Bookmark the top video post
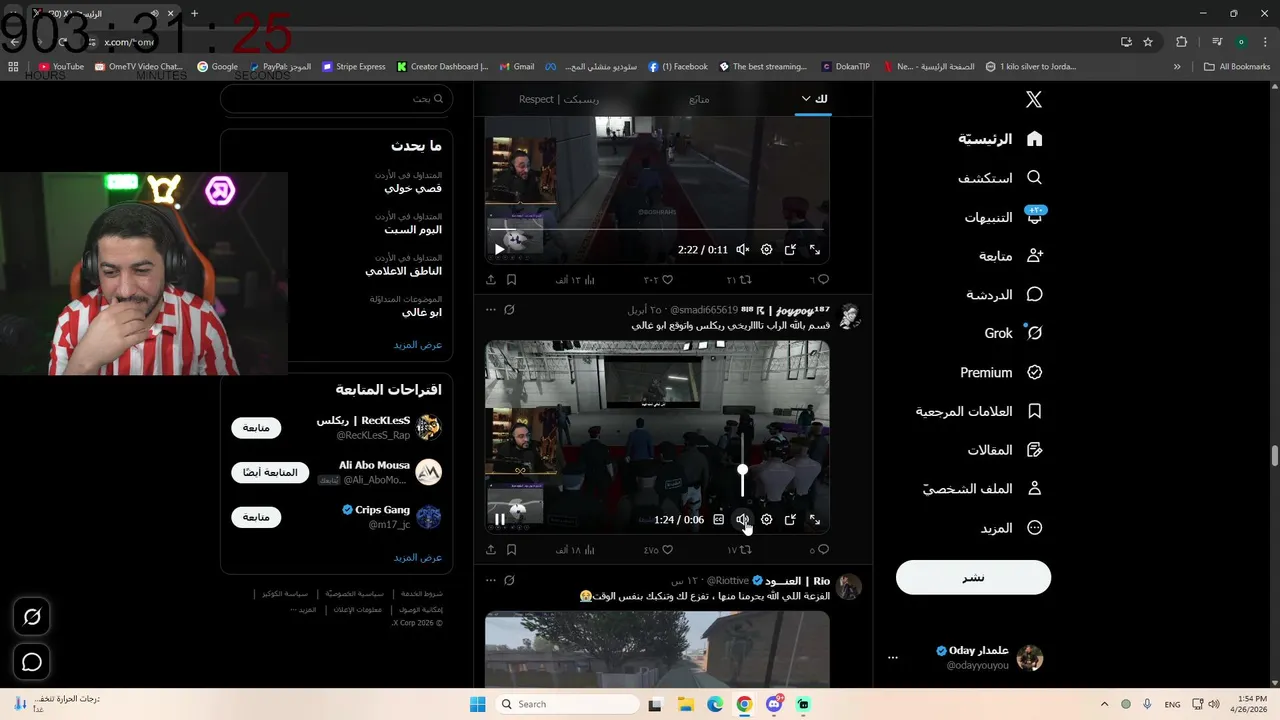1280x720 pixels. 511,280
